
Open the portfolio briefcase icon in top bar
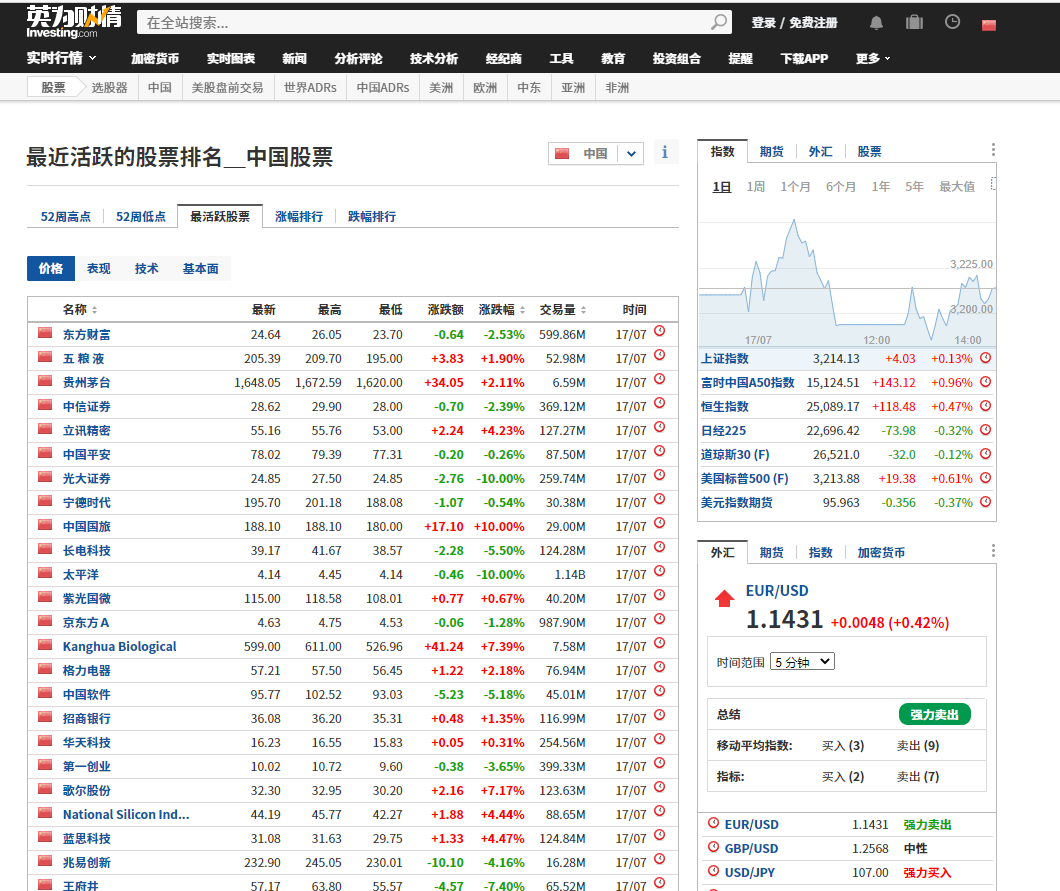click(x=914, y=22)
